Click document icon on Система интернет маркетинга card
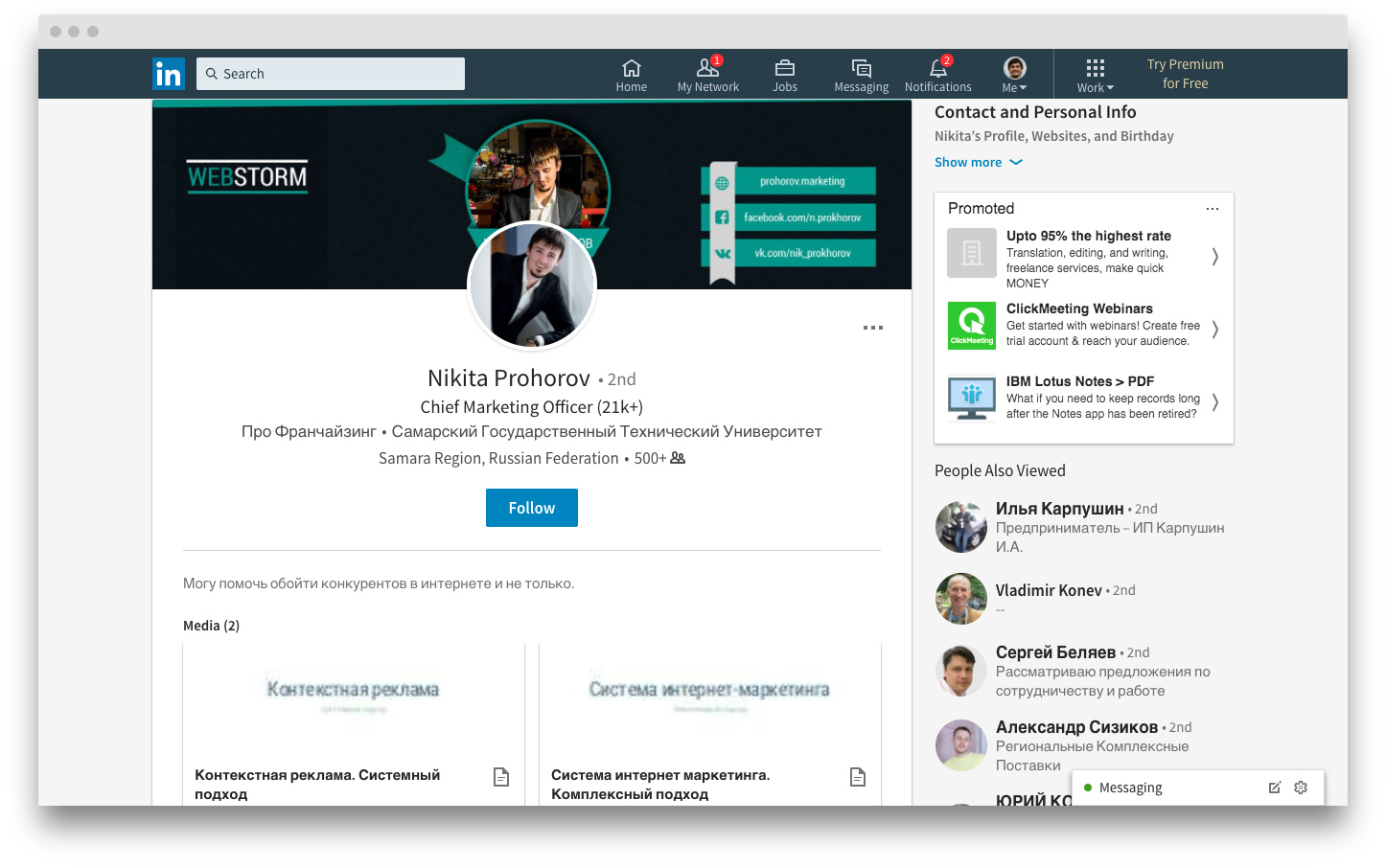1386x868 pixels. coord(858,777)
